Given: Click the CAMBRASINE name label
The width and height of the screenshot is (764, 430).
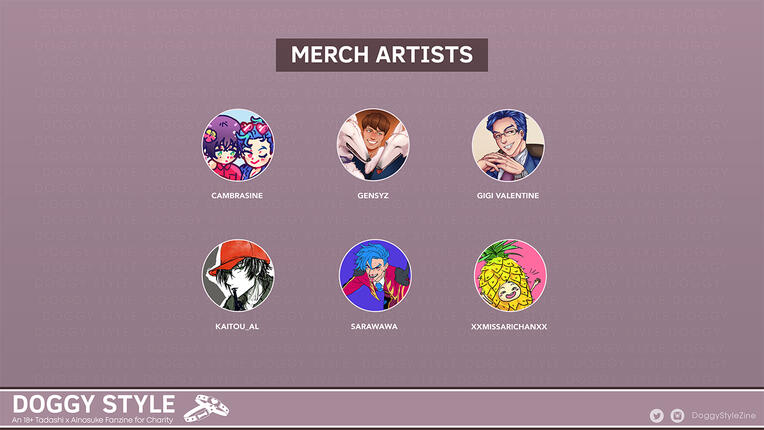Looking at the screenshot, I should 237,195.
